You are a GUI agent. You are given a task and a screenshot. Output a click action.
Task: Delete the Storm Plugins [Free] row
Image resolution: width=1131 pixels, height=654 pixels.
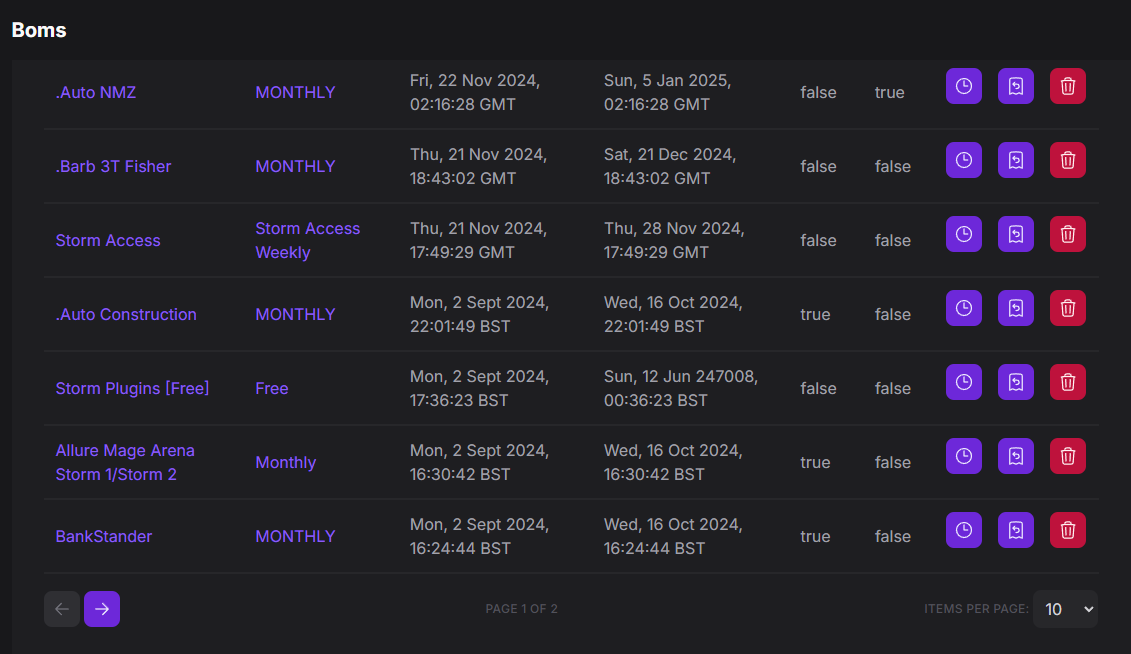pos(1068,382)
